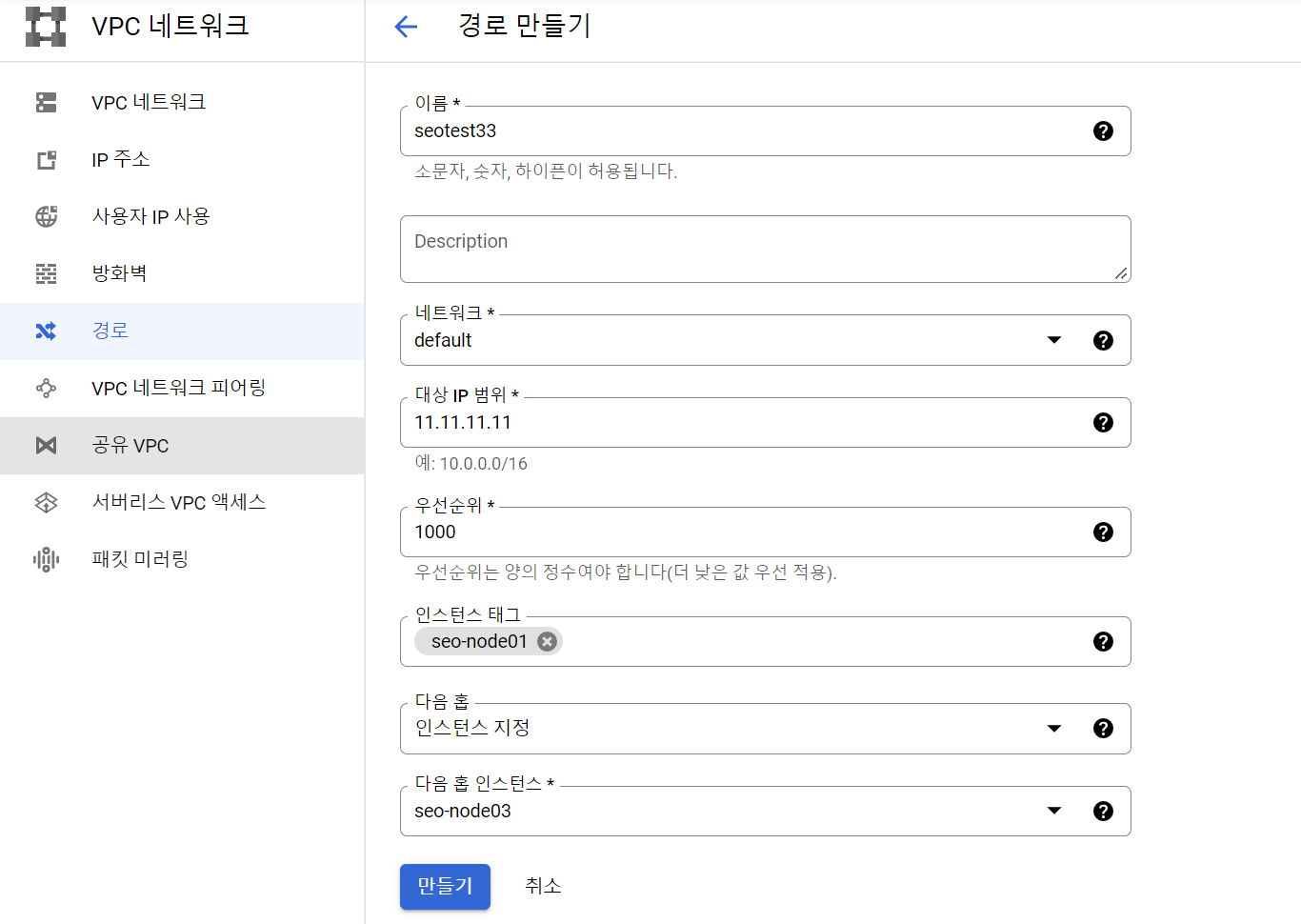The height and width of the screenshot is (924, 1301).
Task: Open help for 대상 IP 범위
Action: [1103, 422]
